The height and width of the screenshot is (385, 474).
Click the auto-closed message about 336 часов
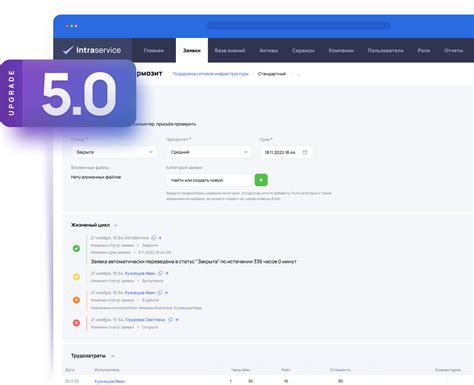[193, 262]
